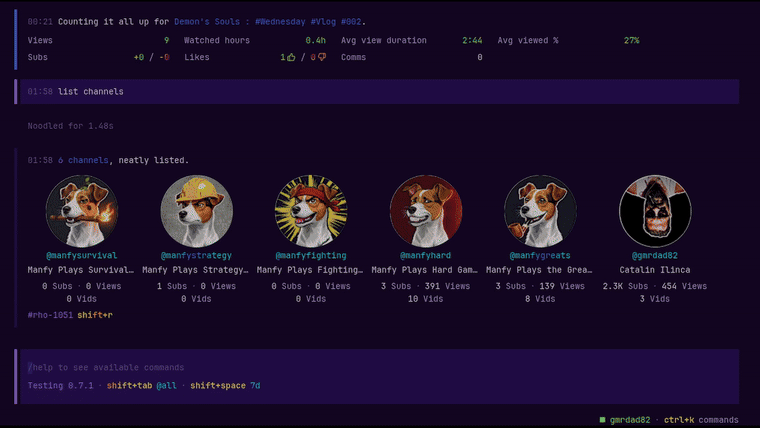Open the @manfysurvival handle link

82,255
